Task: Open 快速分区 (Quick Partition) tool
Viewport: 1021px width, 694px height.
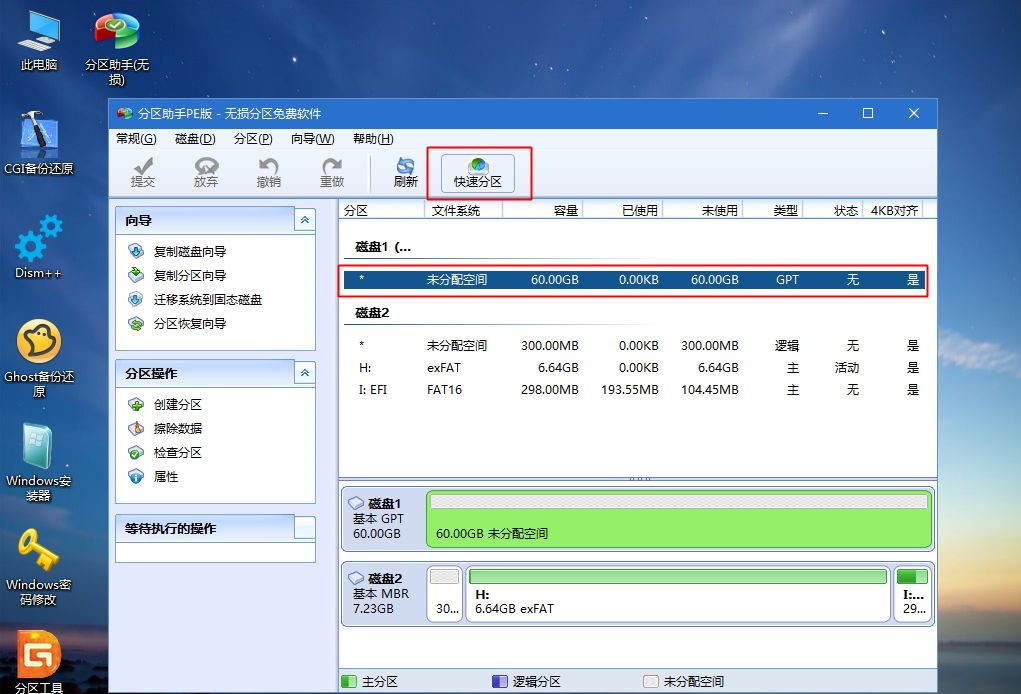Action: 478,172
